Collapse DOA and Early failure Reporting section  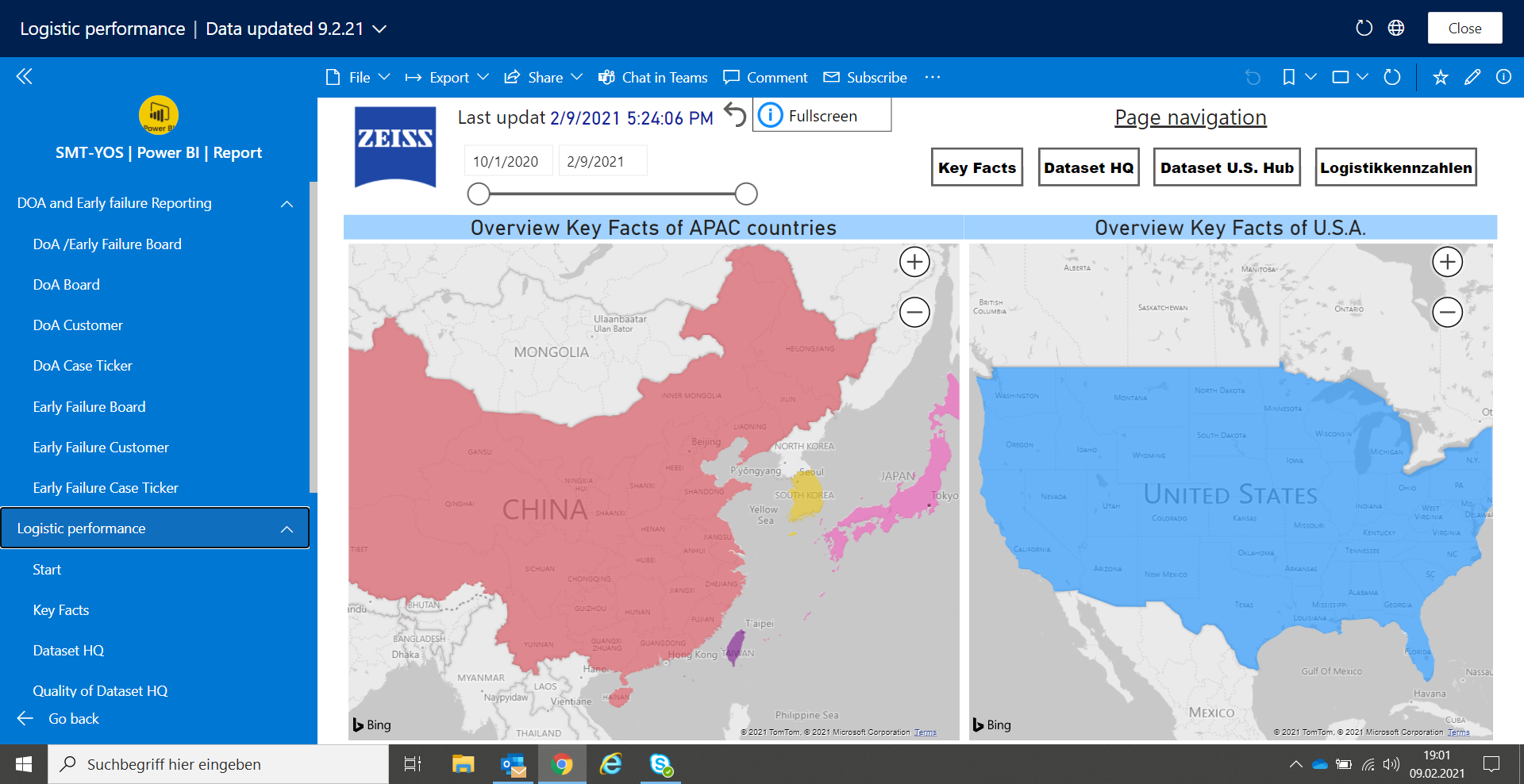pos(287,203)
